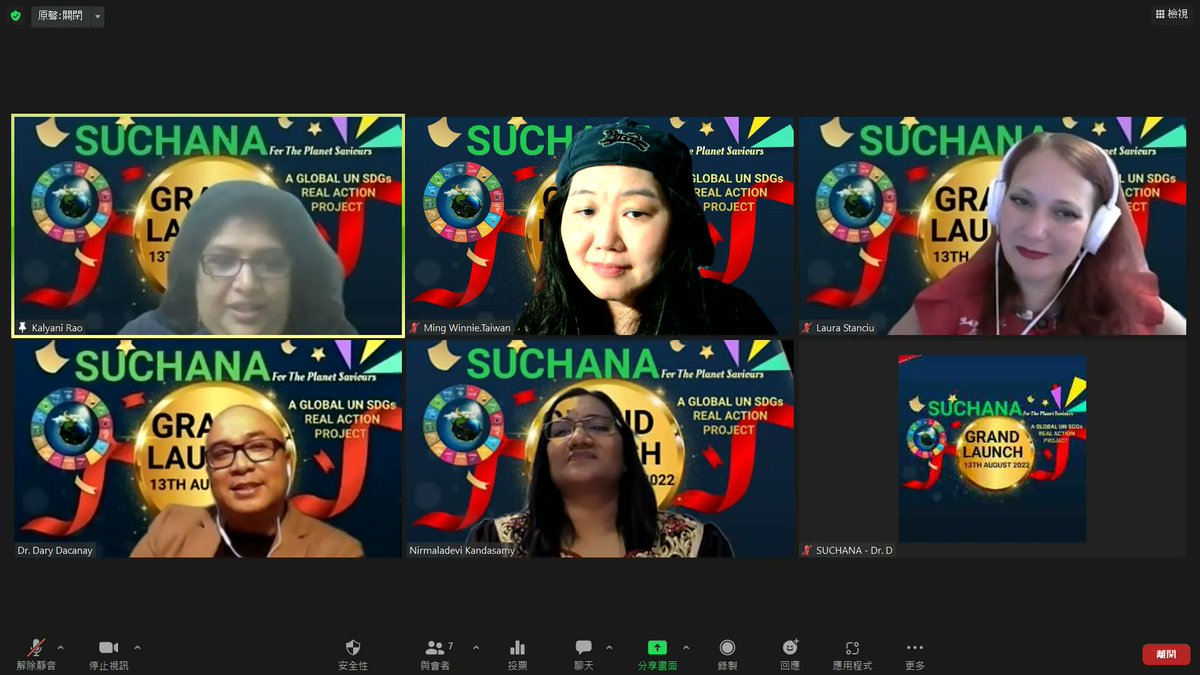
Task: Unmute the microphone
Action: tap(36, 654)
